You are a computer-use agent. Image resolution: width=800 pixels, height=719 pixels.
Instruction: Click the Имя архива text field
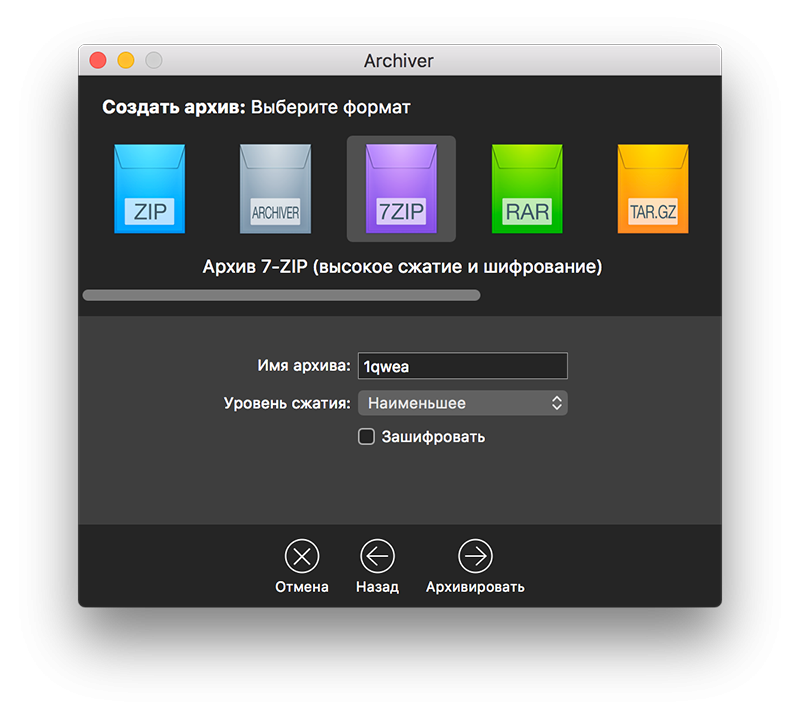point(463,366)
